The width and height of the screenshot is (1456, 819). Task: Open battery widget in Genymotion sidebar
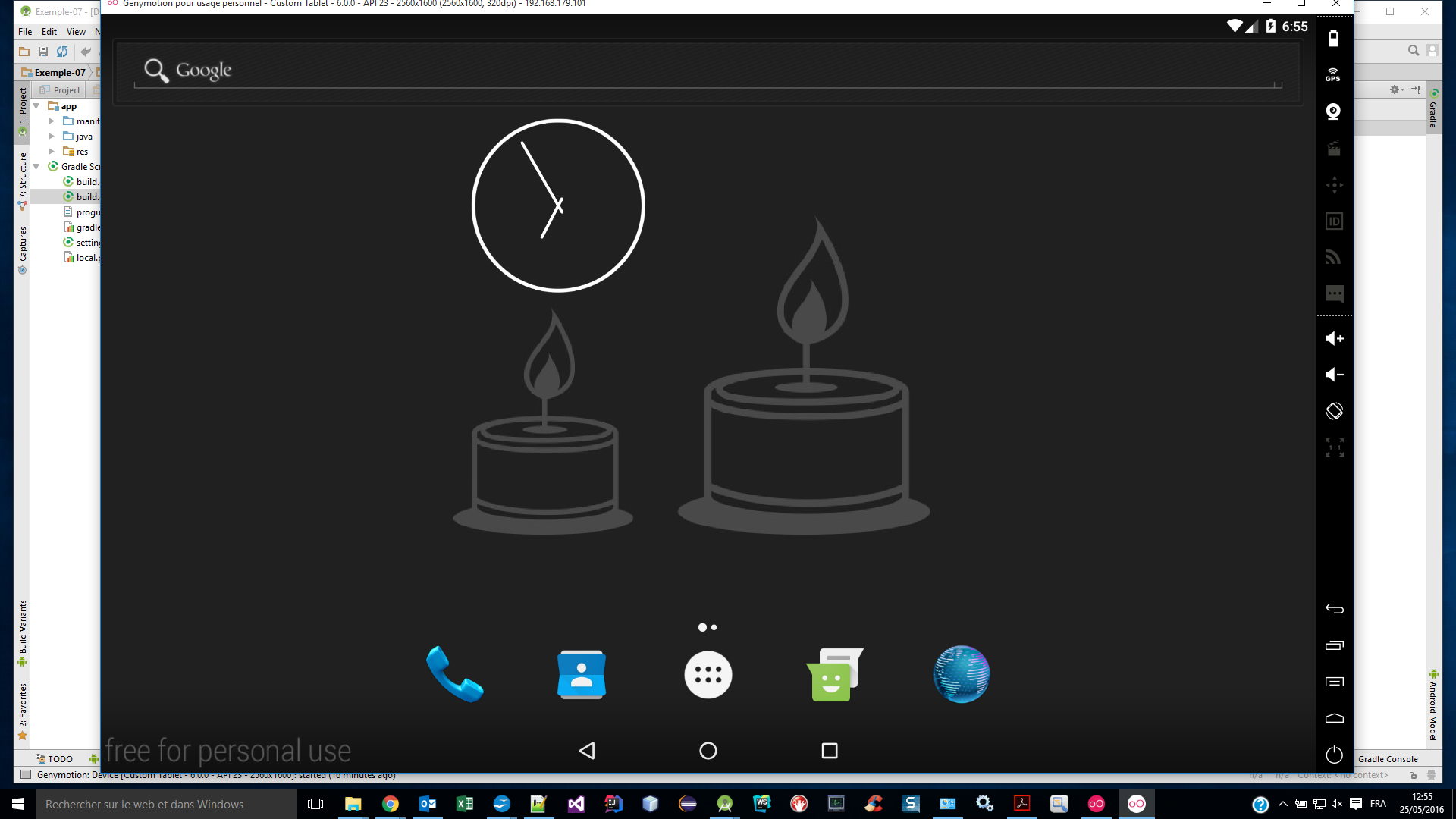(x=1333, y=39)
